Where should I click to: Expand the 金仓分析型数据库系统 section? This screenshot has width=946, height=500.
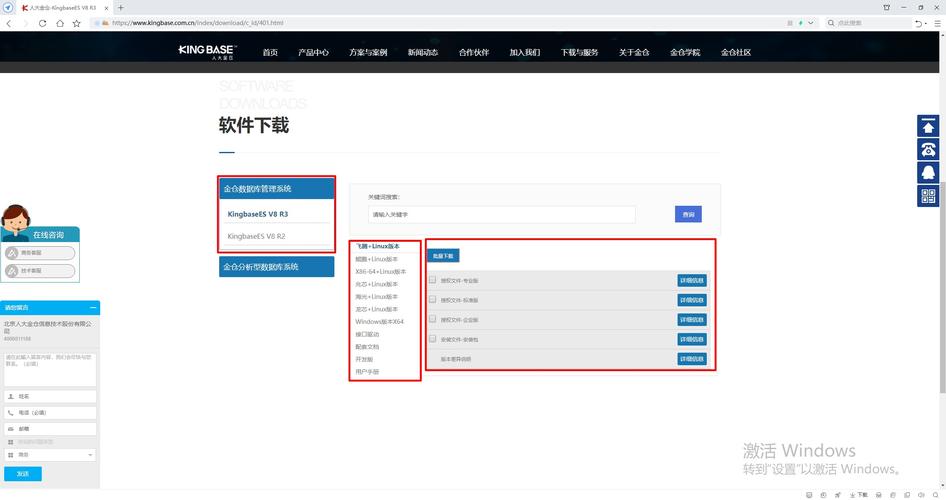click(276, 267)
